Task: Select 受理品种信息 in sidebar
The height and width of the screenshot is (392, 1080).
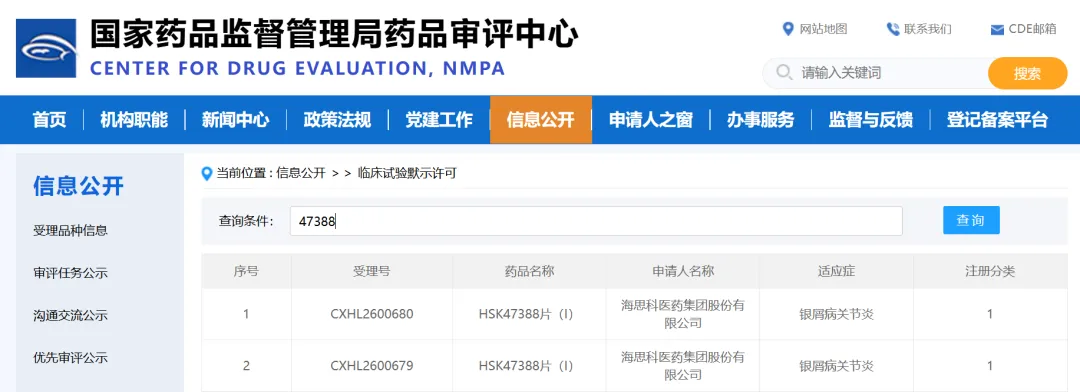Action: point(70,230)
